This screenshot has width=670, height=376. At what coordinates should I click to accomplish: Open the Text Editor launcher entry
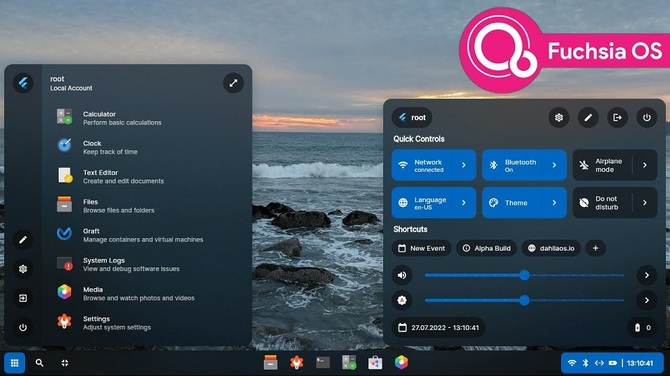pos(147,176)
